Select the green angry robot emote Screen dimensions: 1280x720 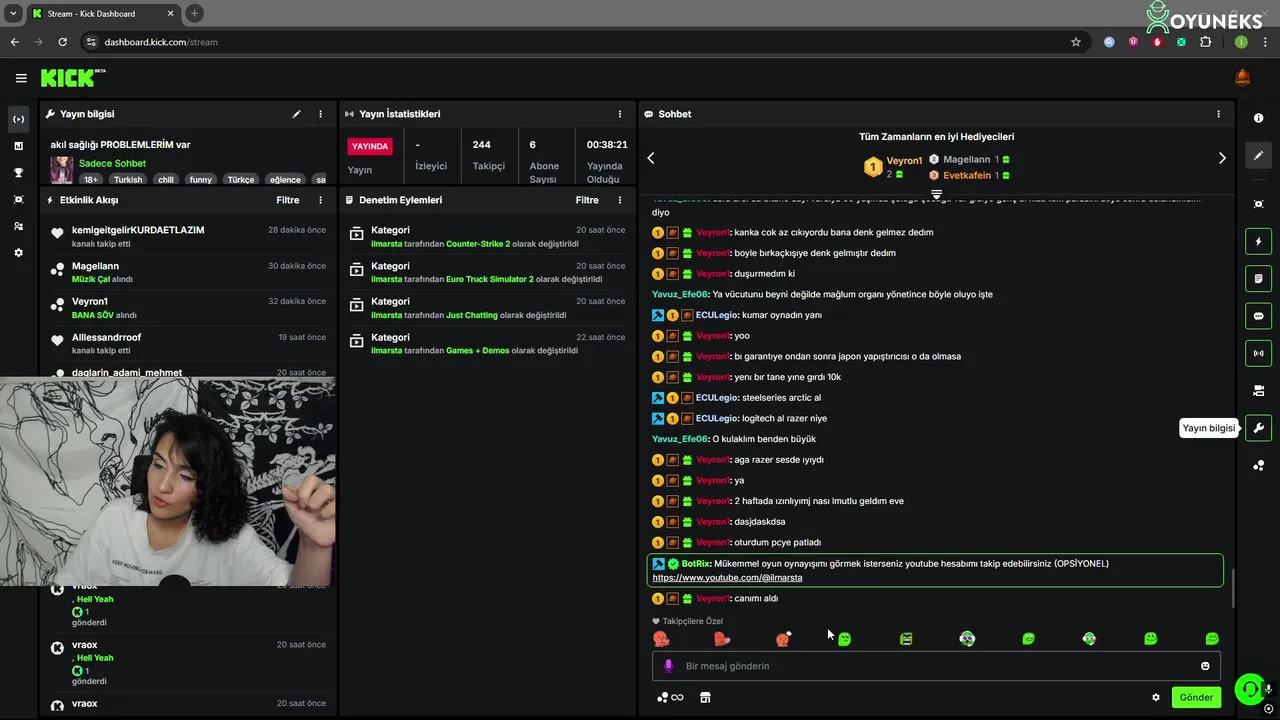[906, 638]
